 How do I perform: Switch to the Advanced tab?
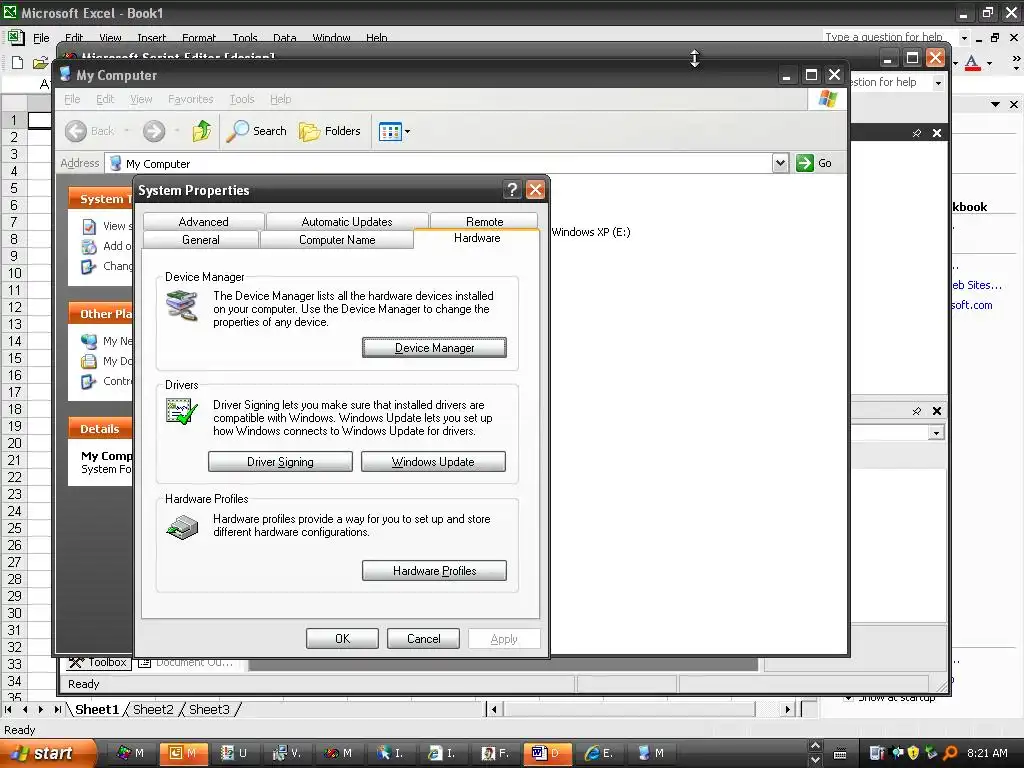(204, 221)
